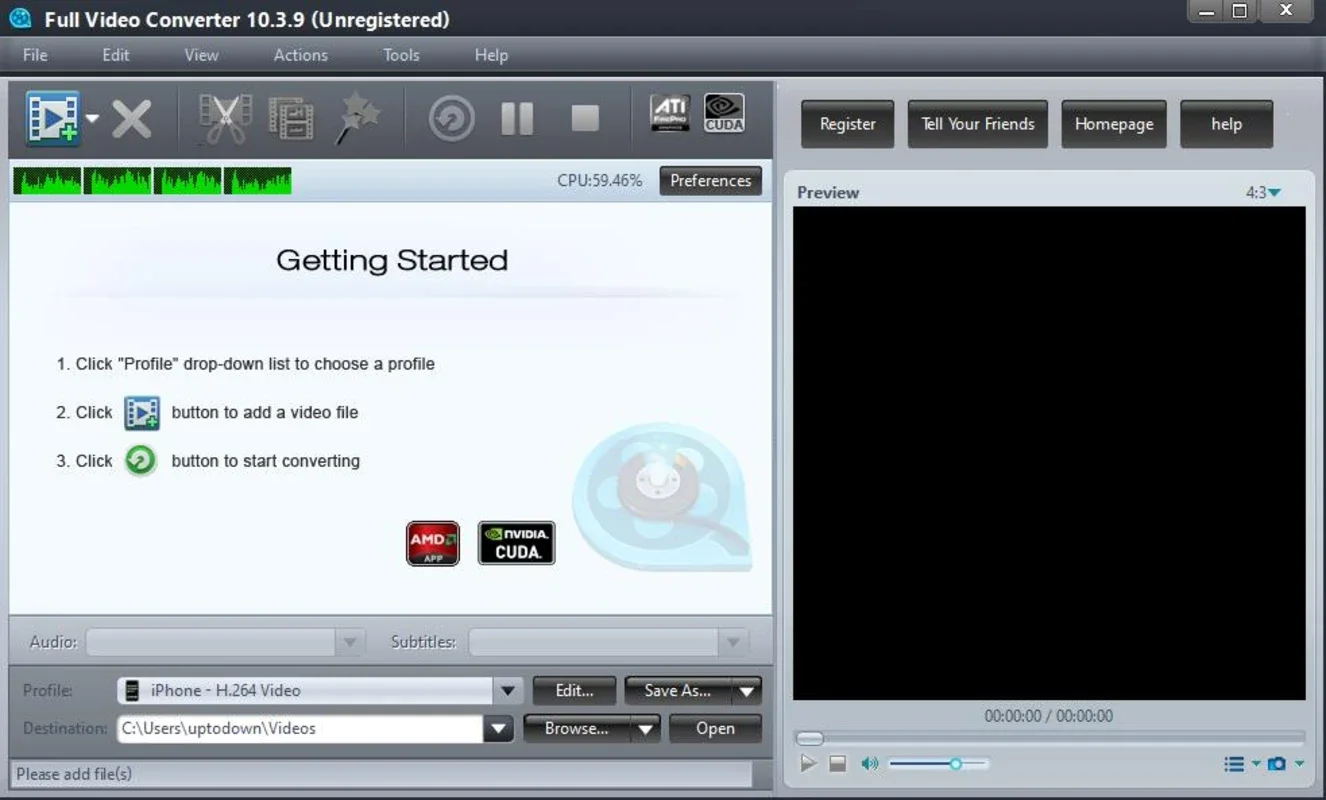Click the "Please add file(s)" status text
The height and width of the screenshot is (800, 1326).
click(74, 774)
